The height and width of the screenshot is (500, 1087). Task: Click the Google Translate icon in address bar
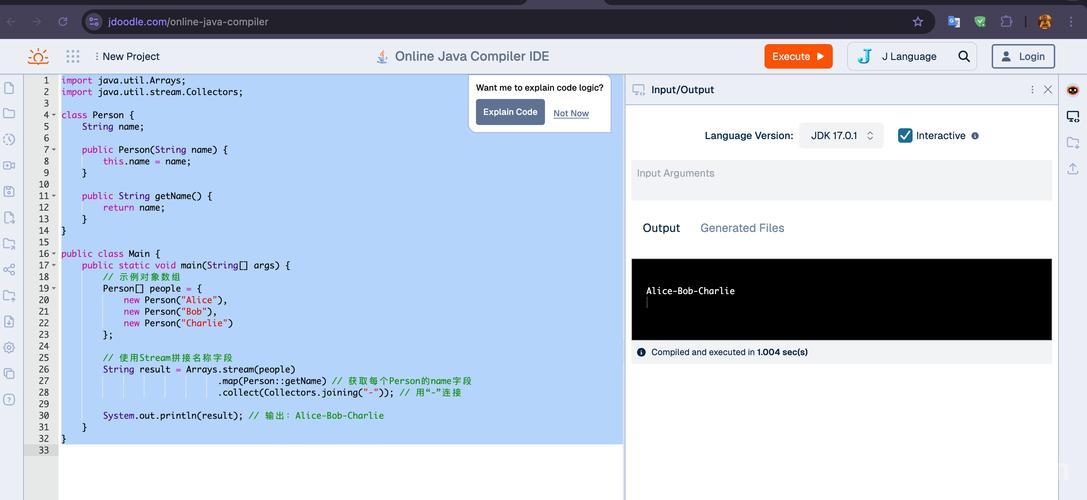pos(954,21)
